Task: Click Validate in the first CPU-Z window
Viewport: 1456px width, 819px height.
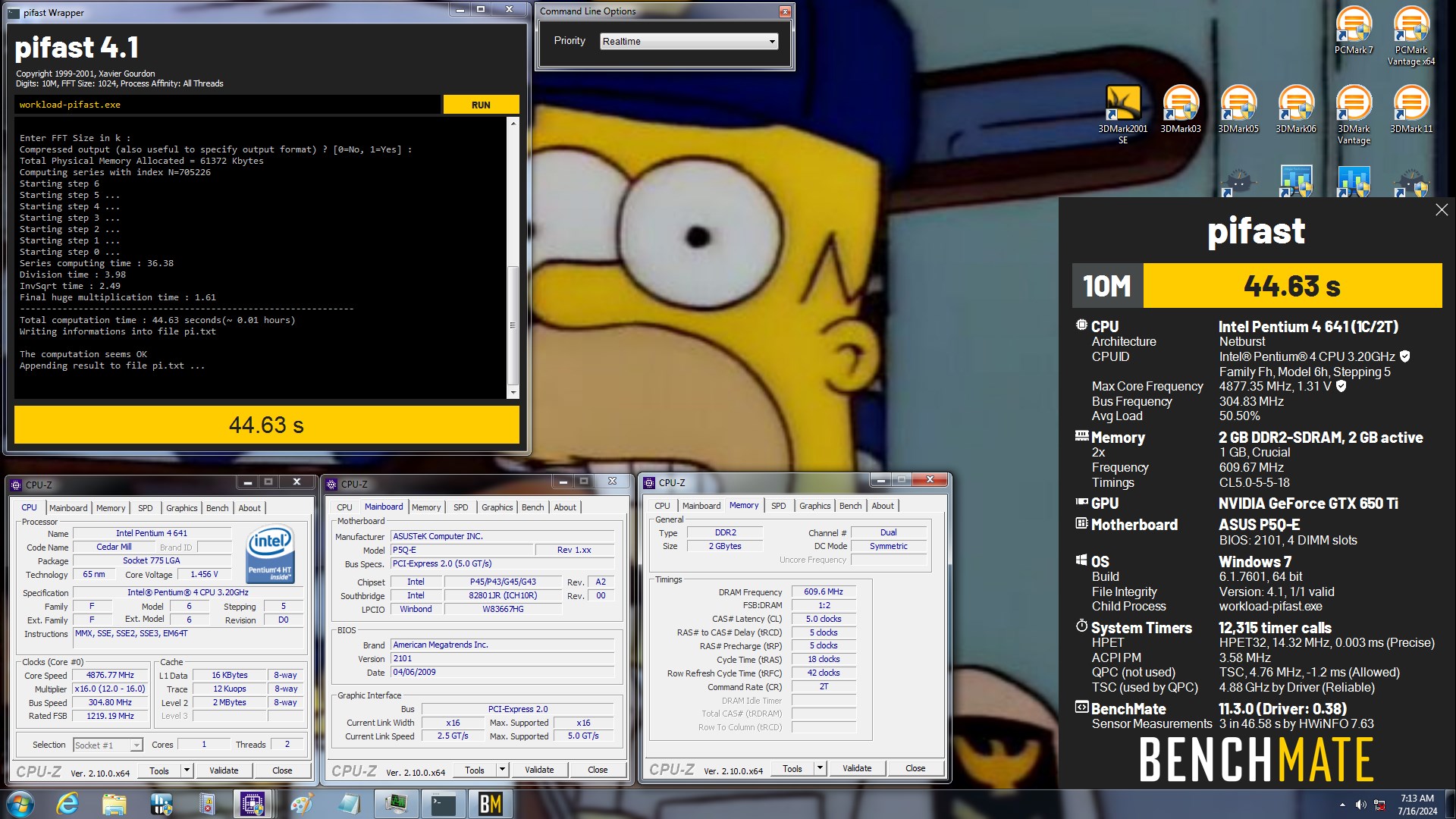Action: click(x=224, y=770)
